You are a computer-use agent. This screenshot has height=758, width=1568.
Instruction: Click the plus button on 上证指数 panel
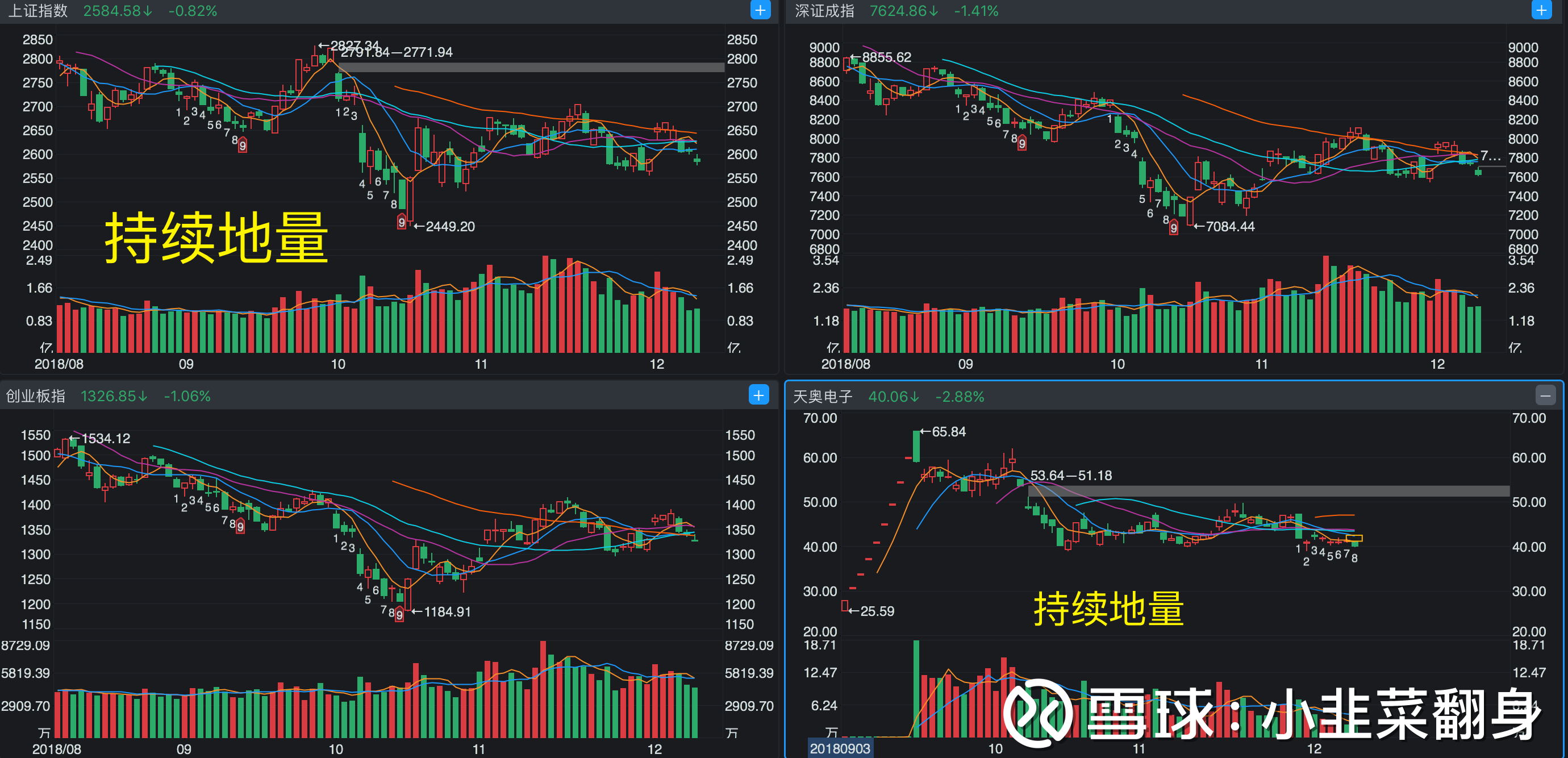tap(760, 10)
